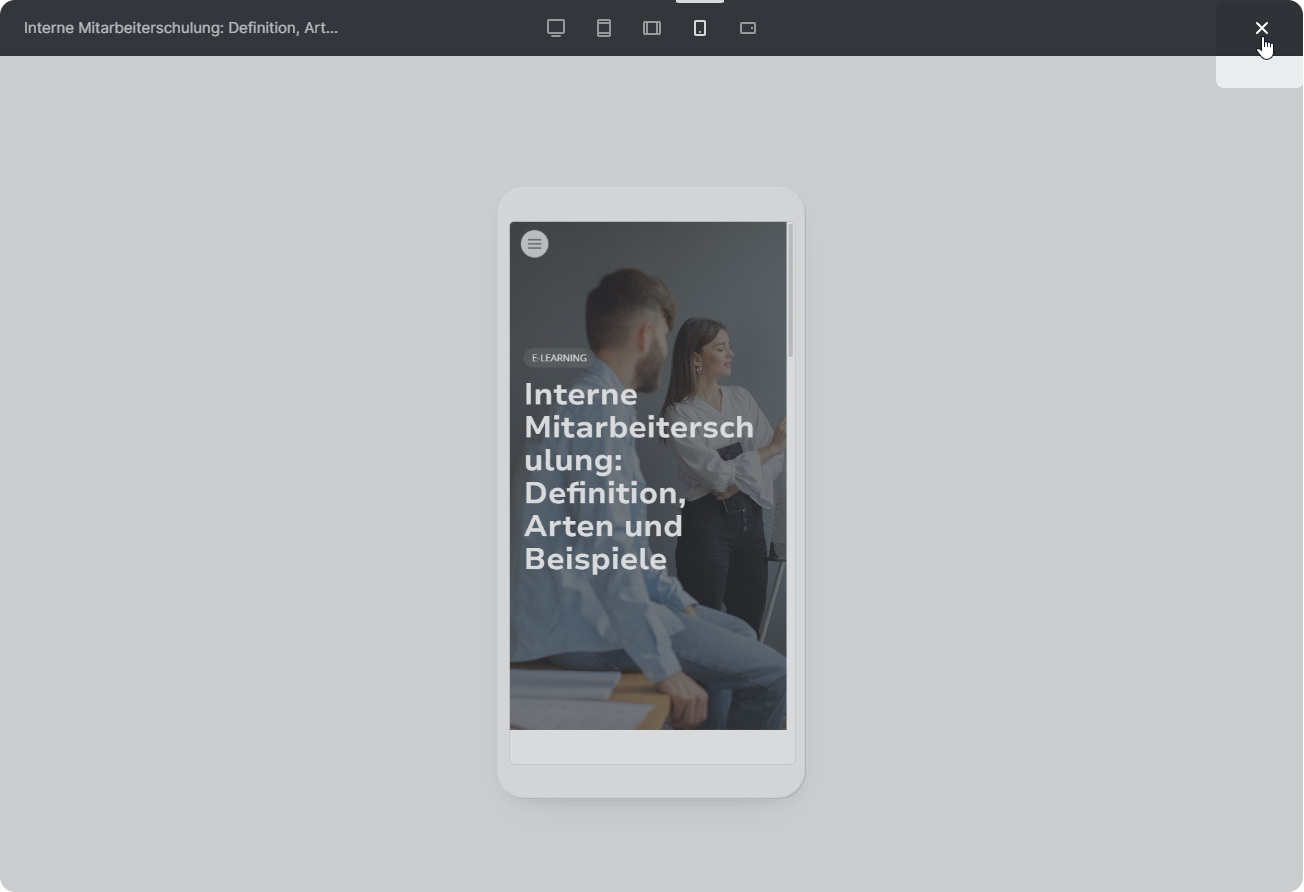Click the word "Definition," in the headline

pos(604,493)
